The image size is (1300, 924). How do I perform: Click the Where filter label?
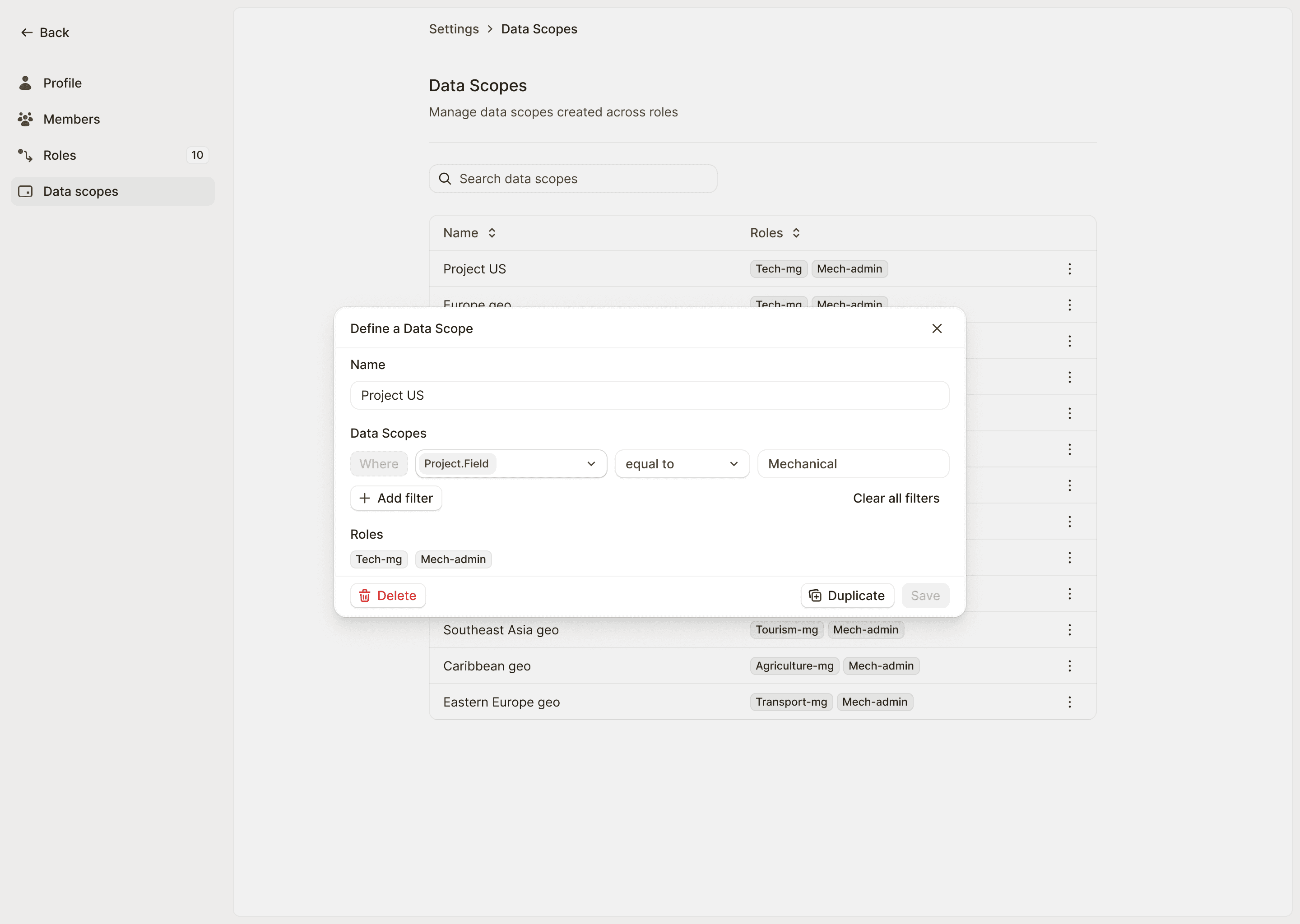(x=379, y=464)
